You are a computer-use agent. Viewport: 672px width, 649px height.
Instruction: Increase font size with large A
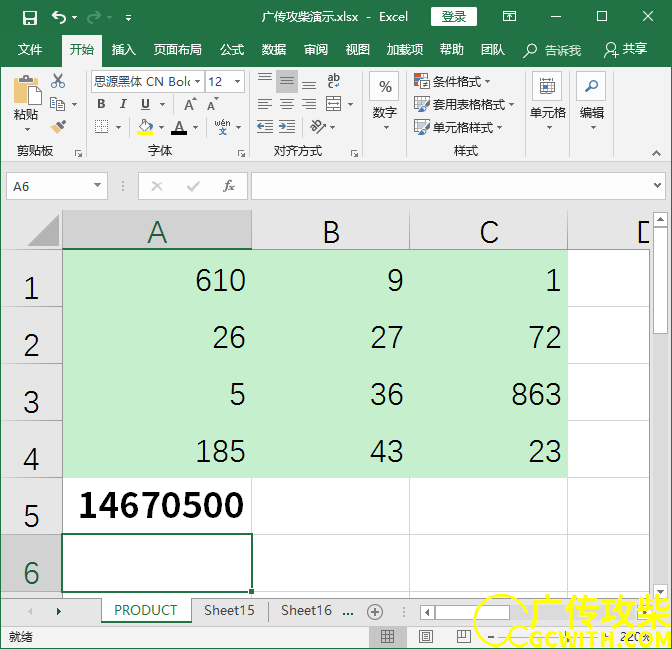[x=190, y=104]
